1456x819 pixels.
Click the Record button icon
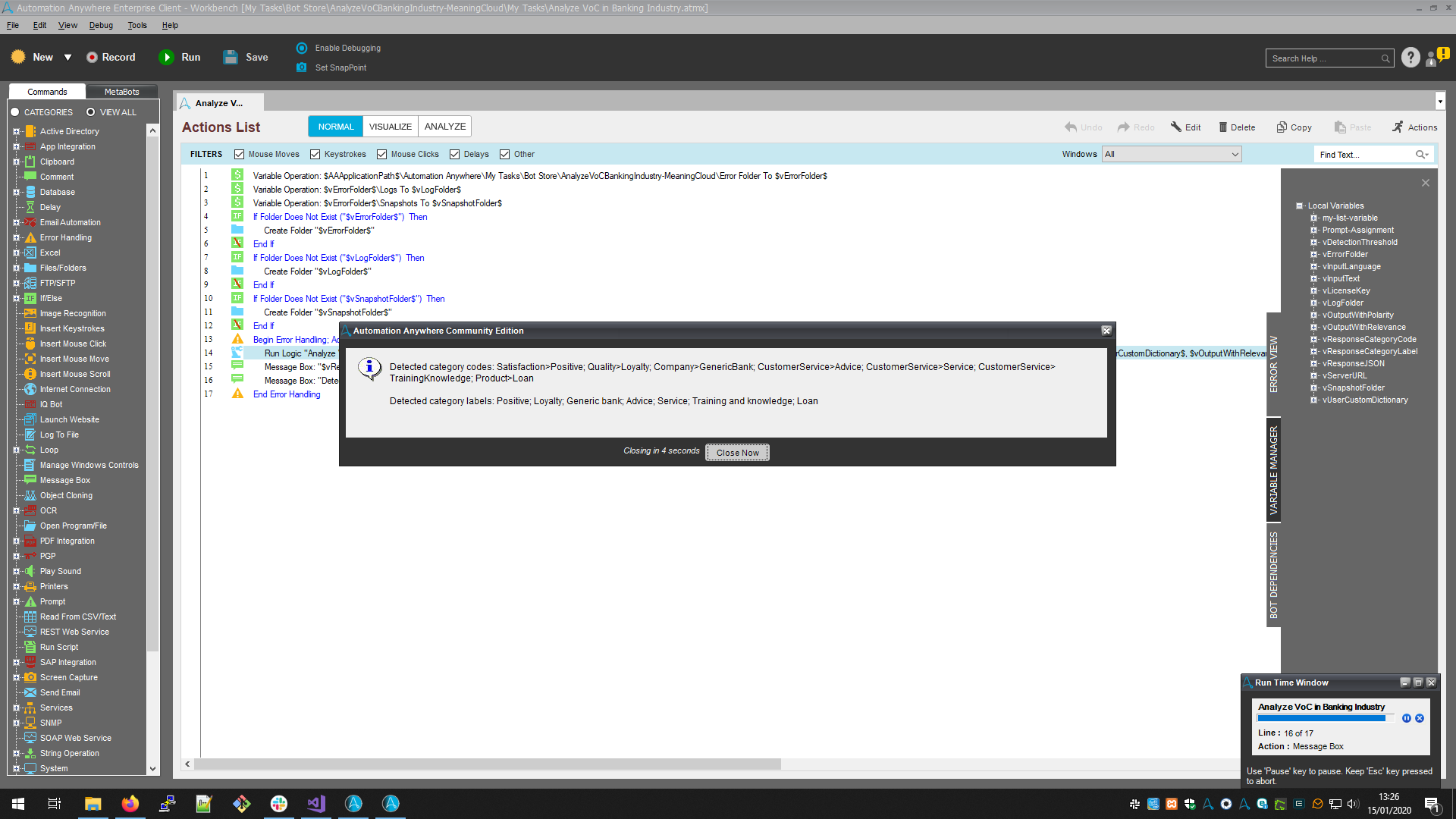point(92,58)
